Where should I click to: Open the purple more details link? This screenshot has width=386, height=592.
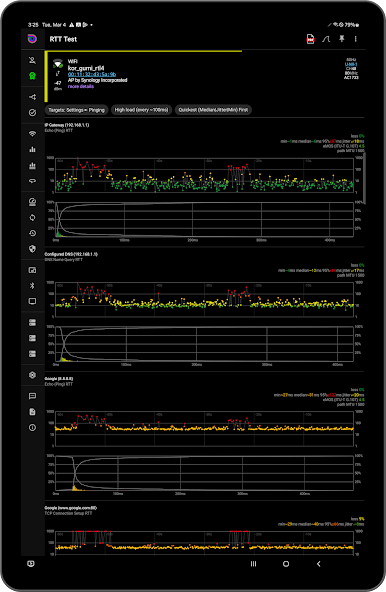[x=81, y=86]
